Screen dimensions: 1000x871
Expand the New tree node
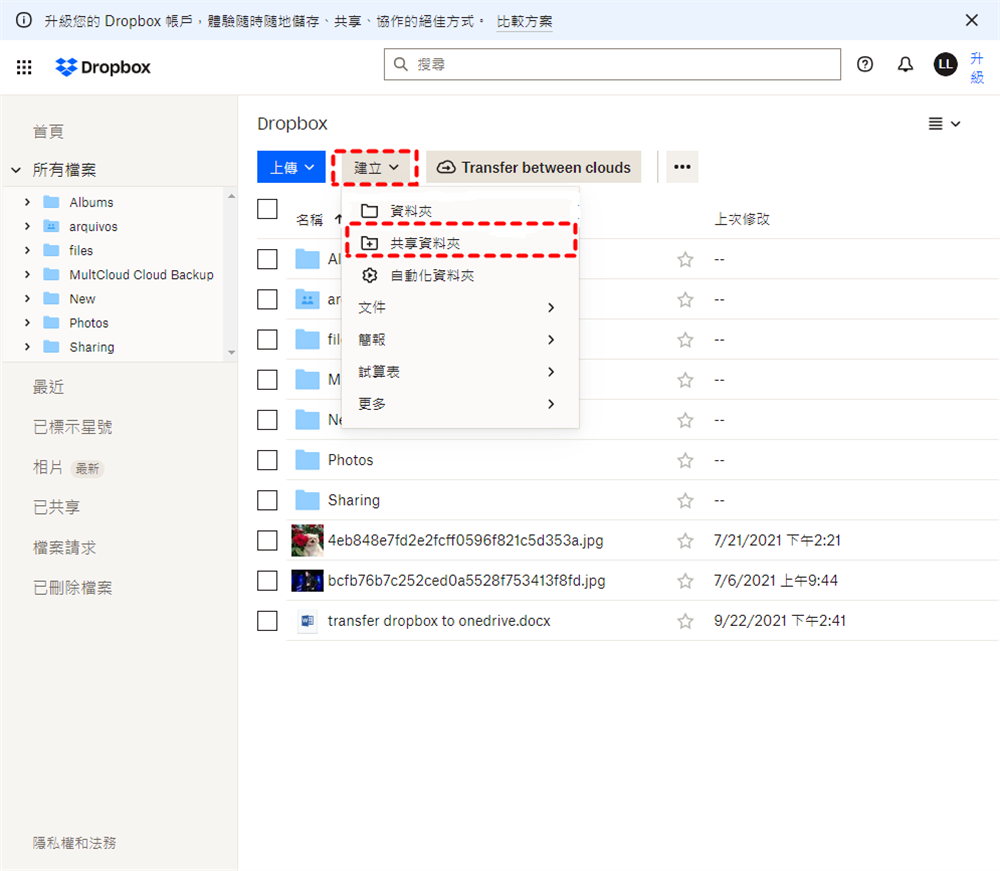pyautogui.click(x=27, y=298)
